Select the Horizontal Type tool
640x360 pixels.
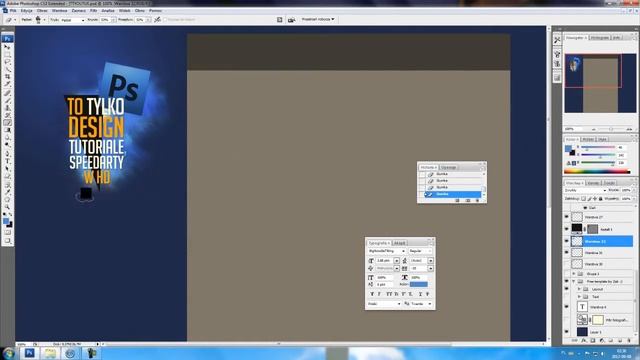coord(7,161)
